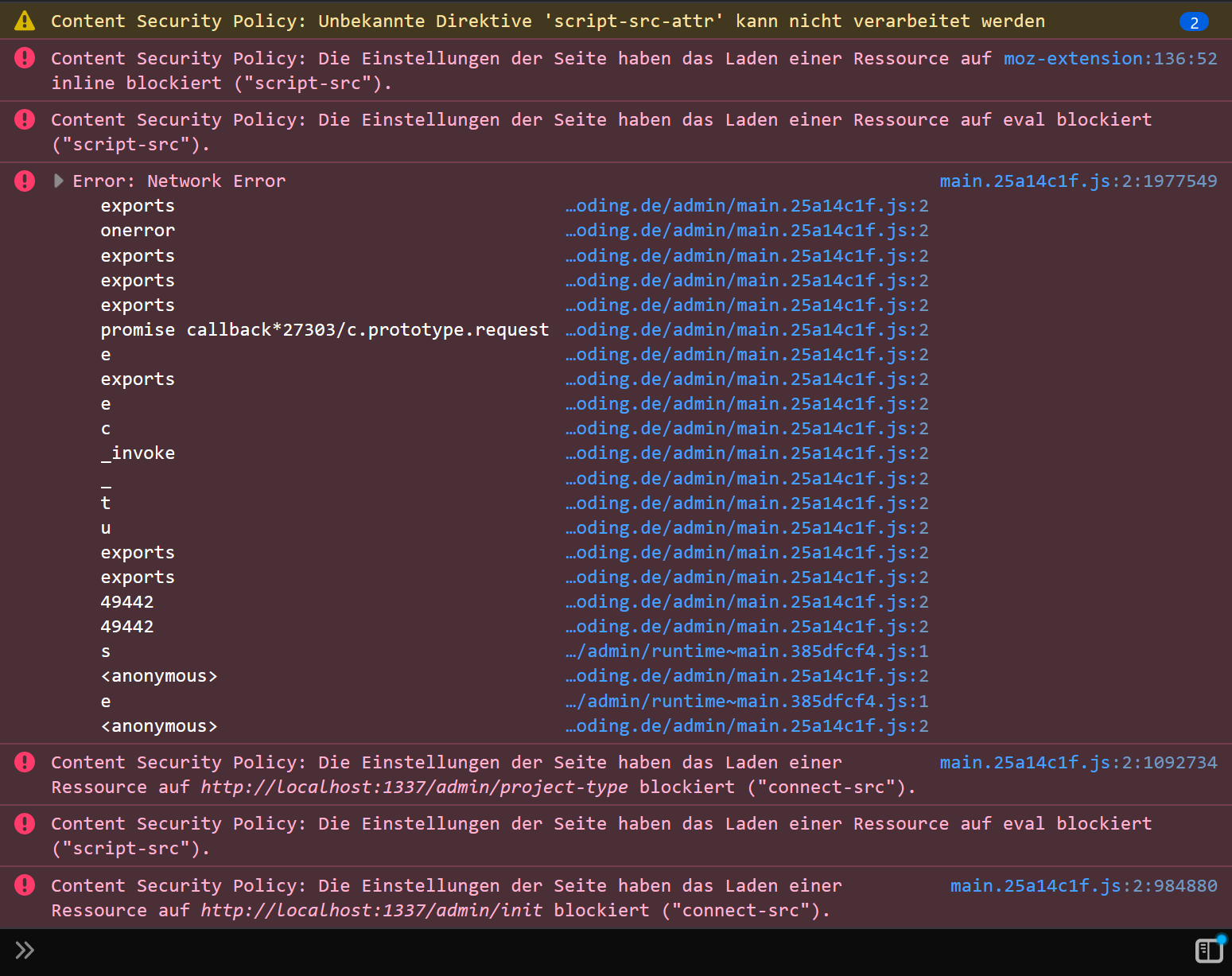The image size is (1232, 976).
Task: Click the error icon on the init connect-src message
Action: tap(24, 885)
